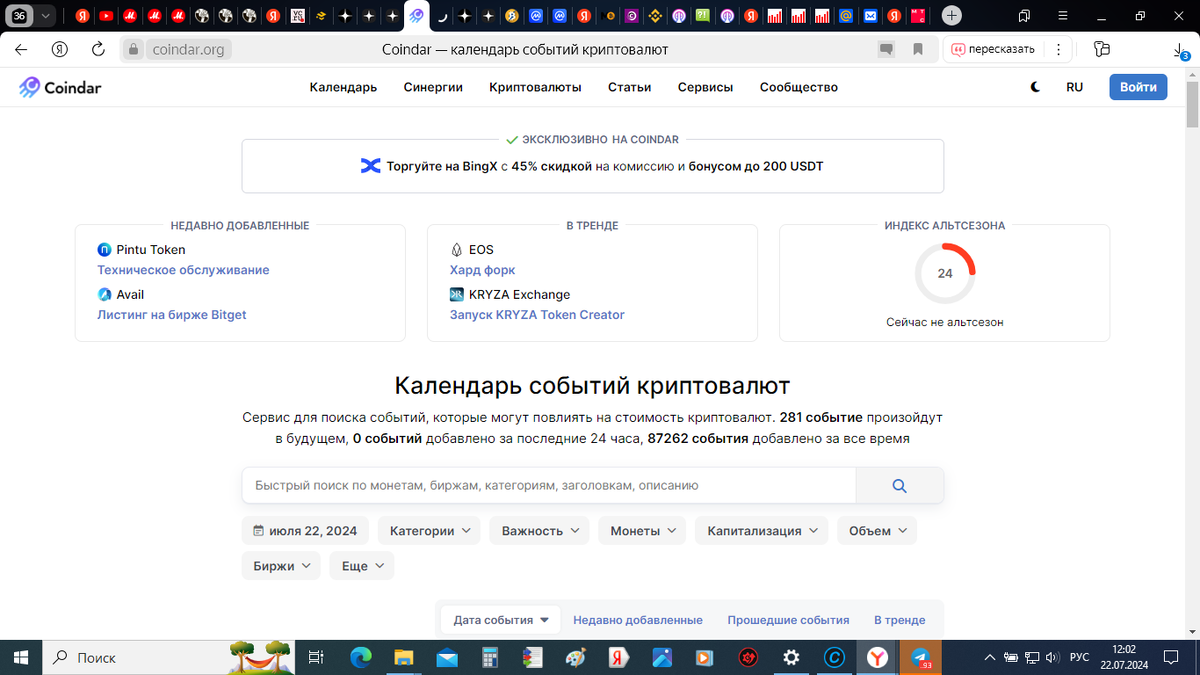The height and width of the screenshot is (675, 1200).
Task: Click the EOS coin icon
Action: [457, 250]
